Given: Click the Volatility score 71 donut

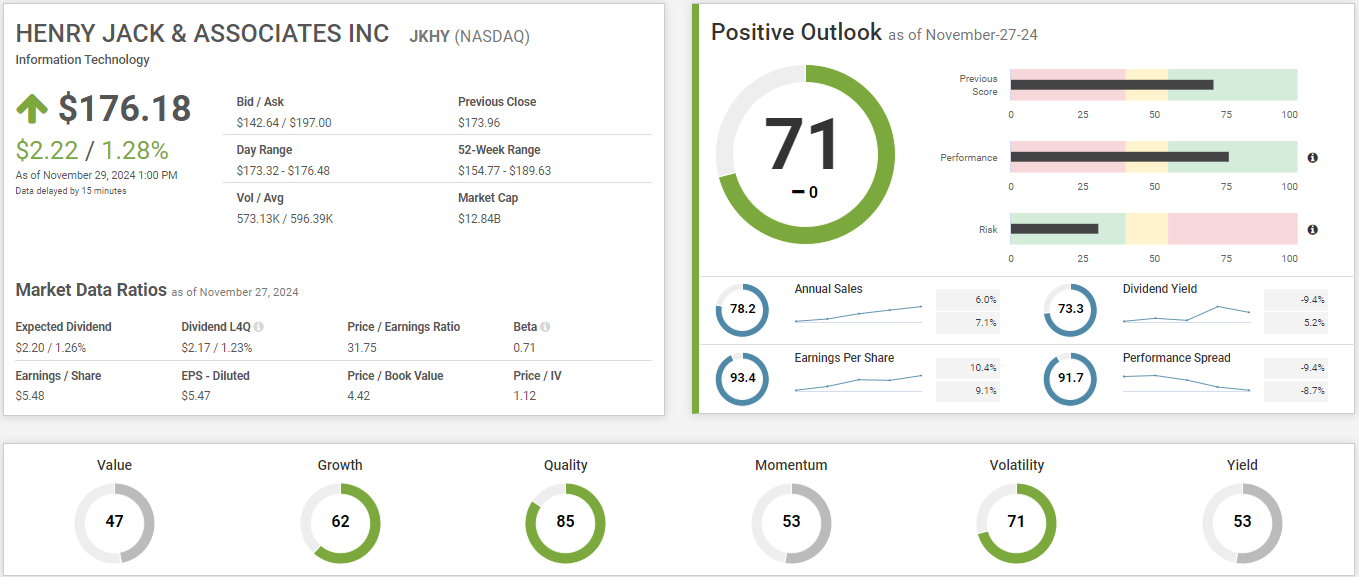Looking at the screenshot, I should 1016,522.
